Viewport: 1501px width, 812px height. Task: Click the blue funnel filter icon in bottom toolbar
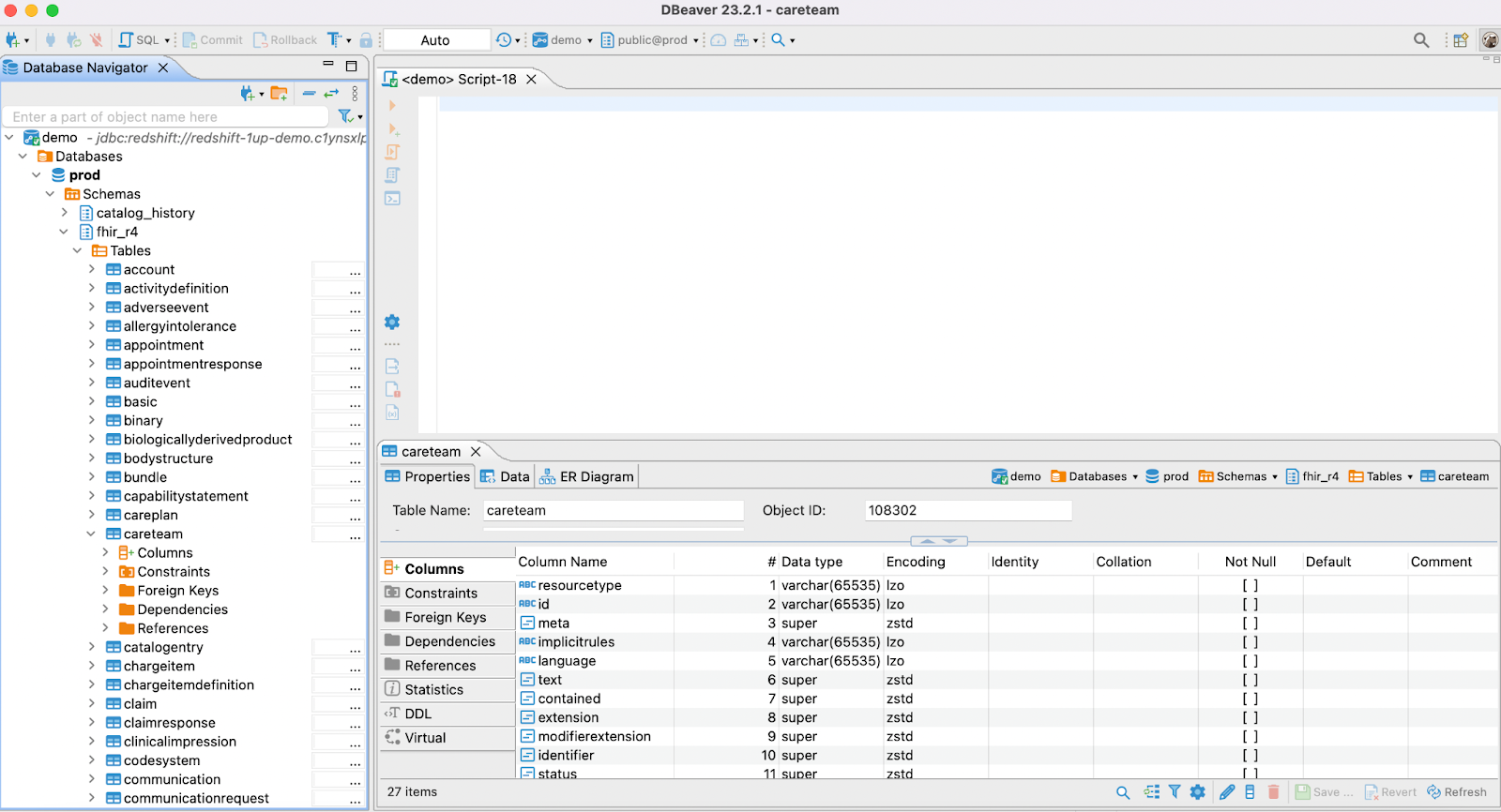[1175, 792]
